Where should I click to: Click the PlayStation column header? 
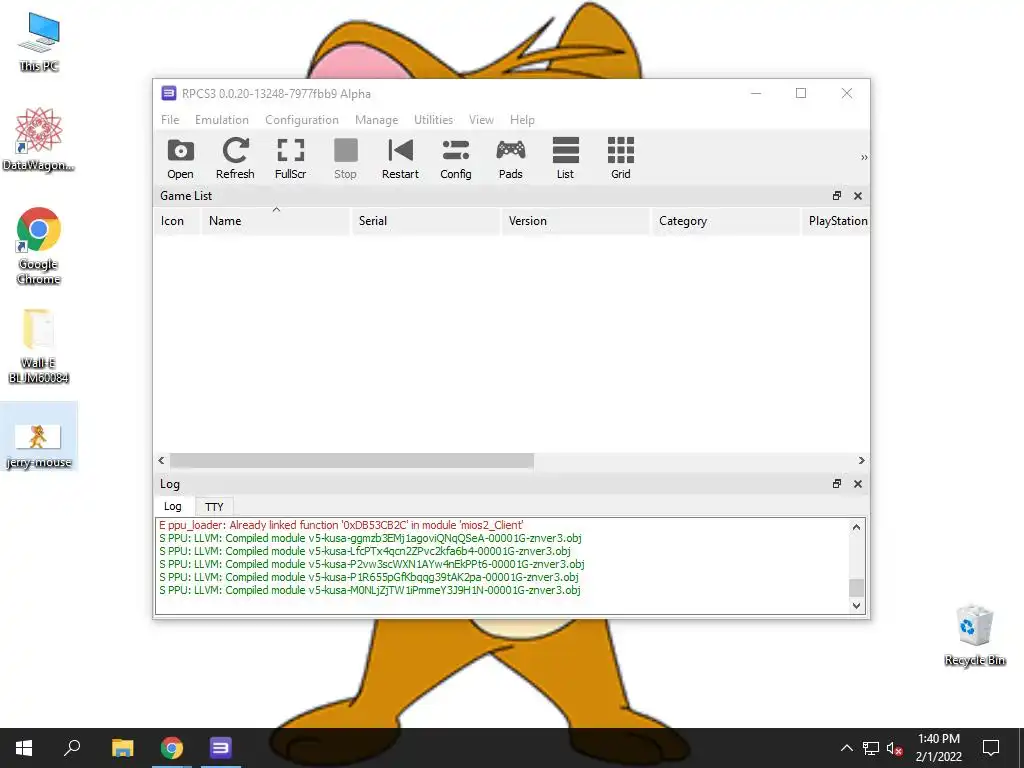(x=835, y=221)
